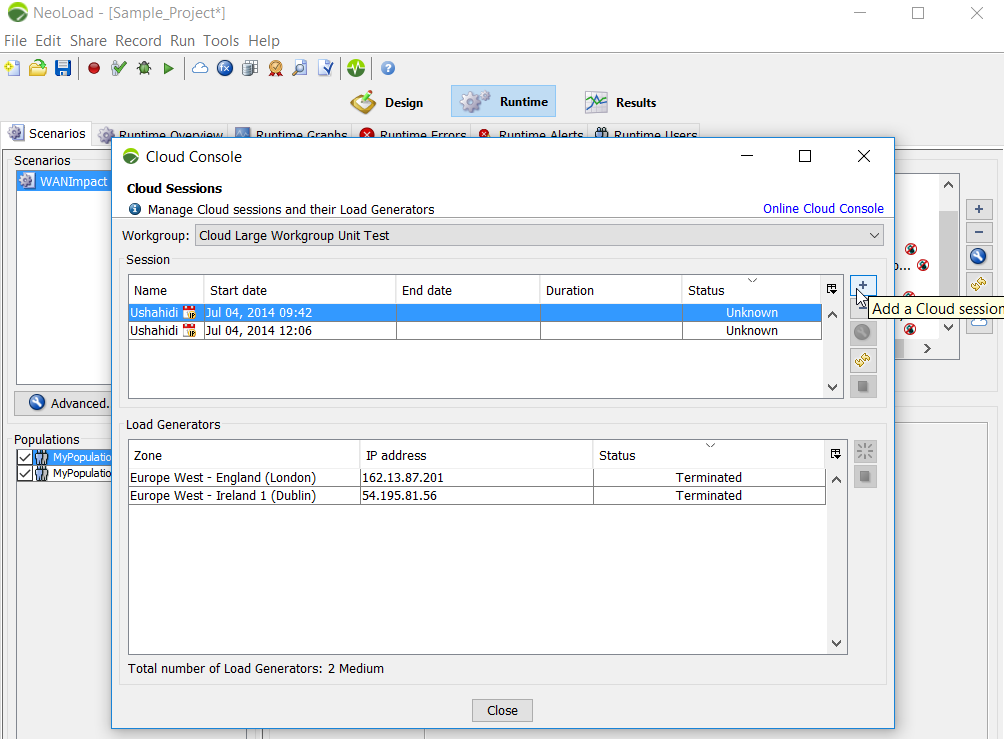Open the Load Generators column chooser
This screenshot has width=1004, height=739.
(x=836, y=454)
